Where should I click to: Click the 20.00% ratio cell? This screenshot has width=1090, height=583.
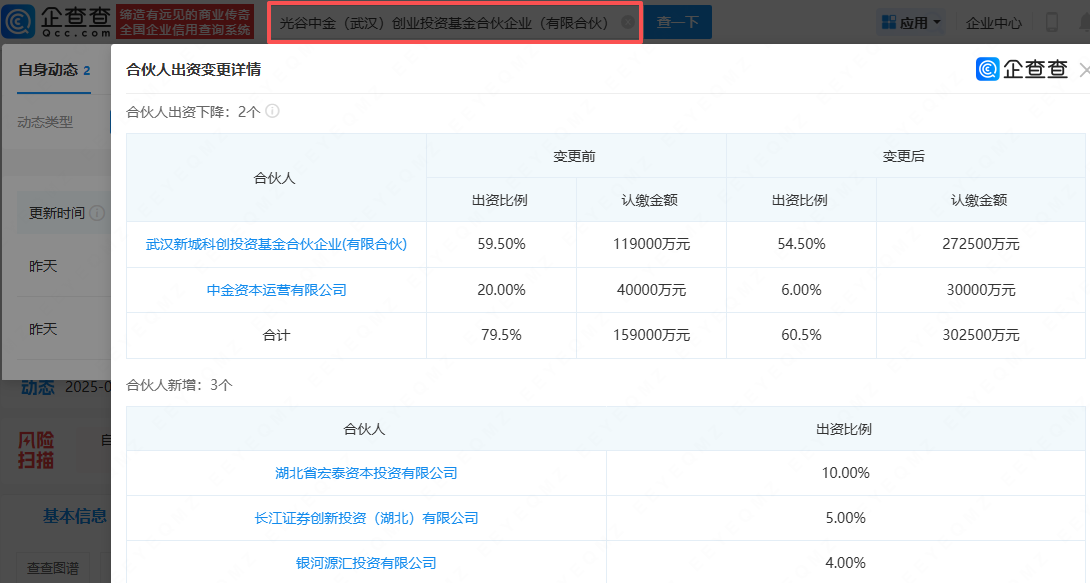click(x=501, y=290)
